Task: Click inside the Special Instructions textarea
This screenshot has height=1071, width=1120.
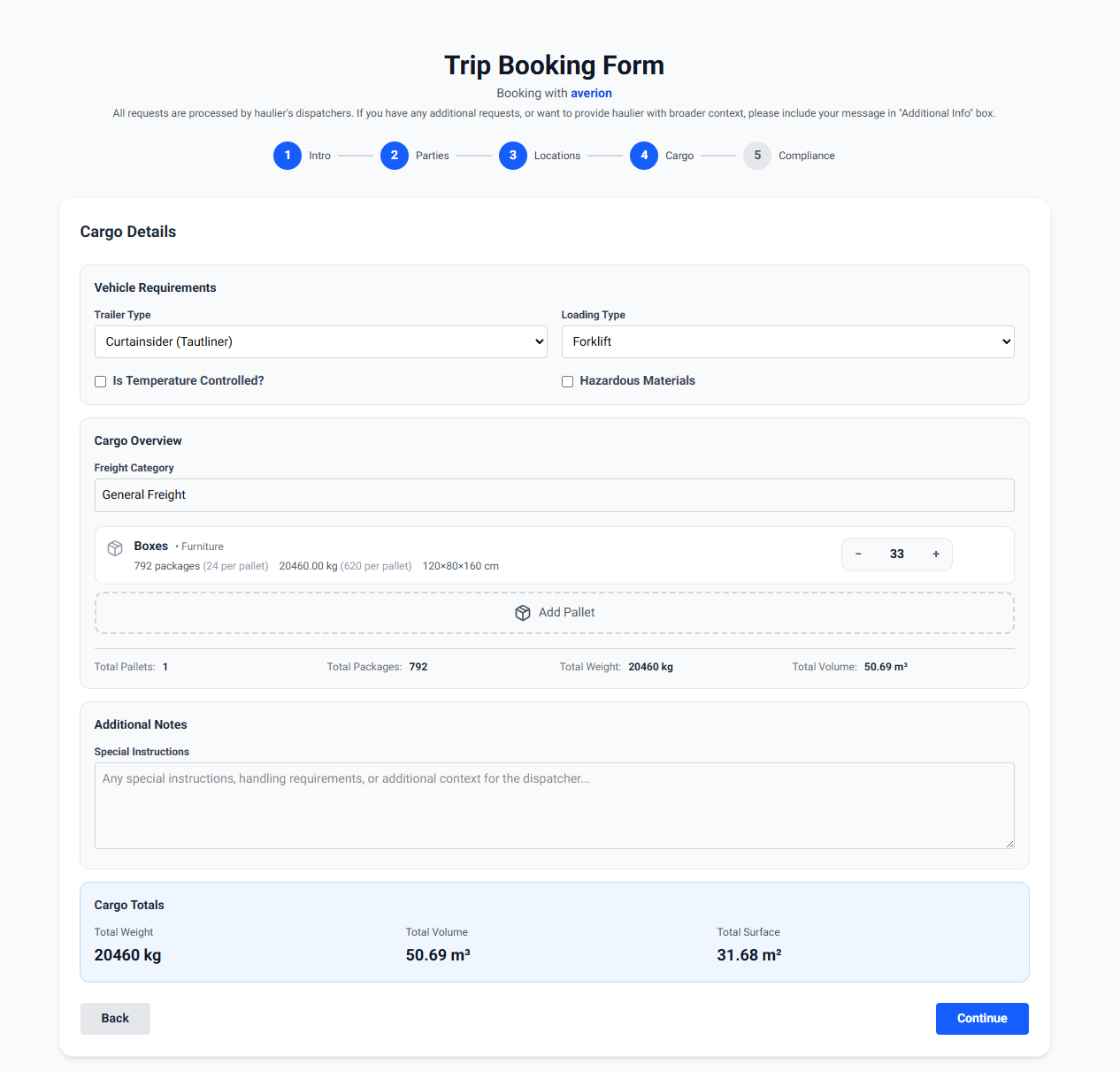Action: (x=554, y=805)
